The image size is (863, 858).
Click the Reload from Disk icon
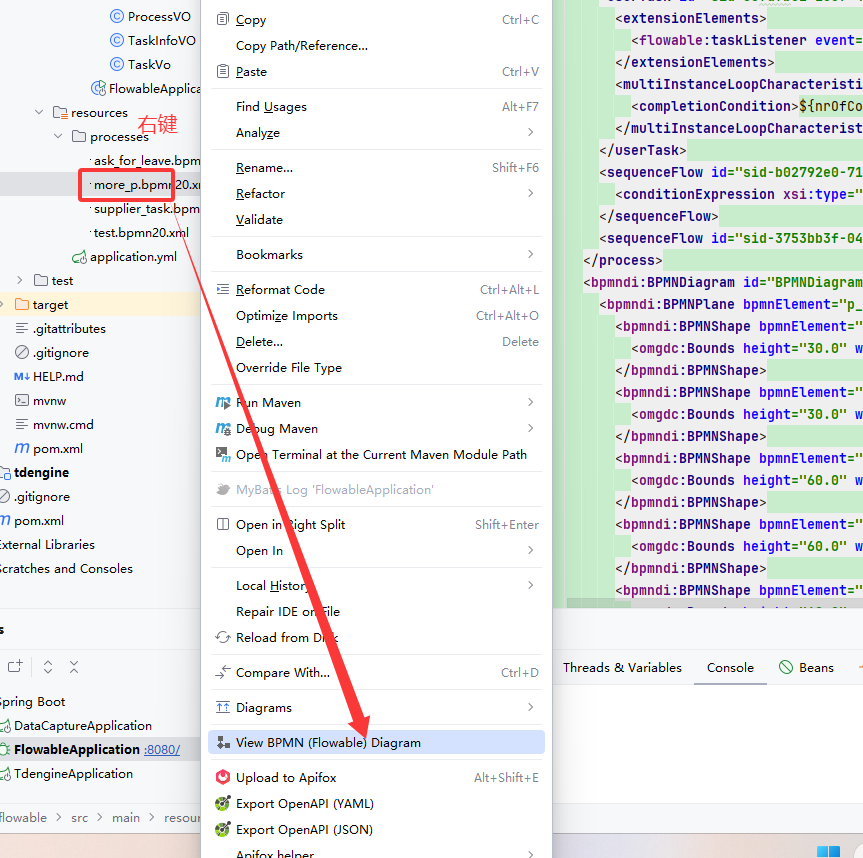coord(223,637)
